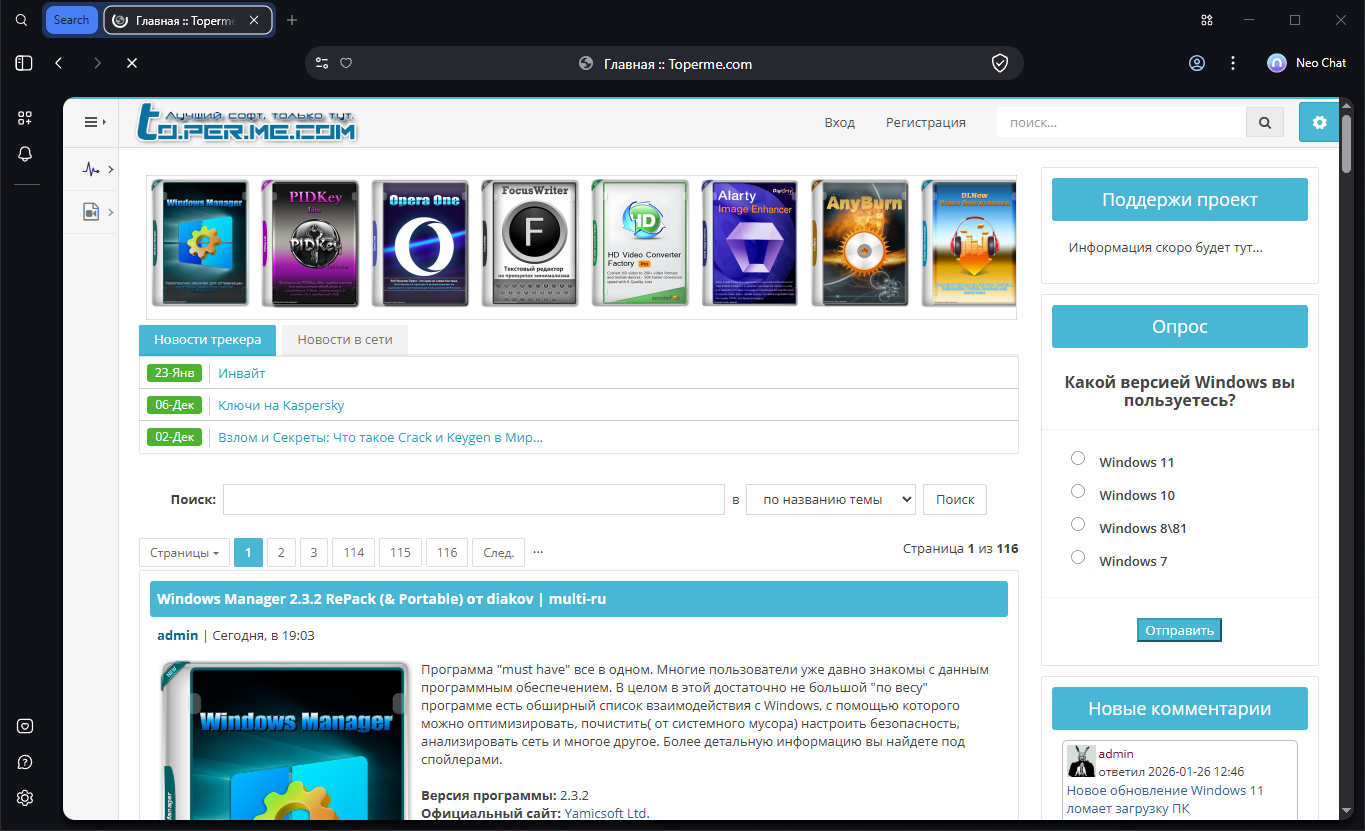Switch to Новости в сети tab
The image size is (1365, 831).
click(345, 339)
